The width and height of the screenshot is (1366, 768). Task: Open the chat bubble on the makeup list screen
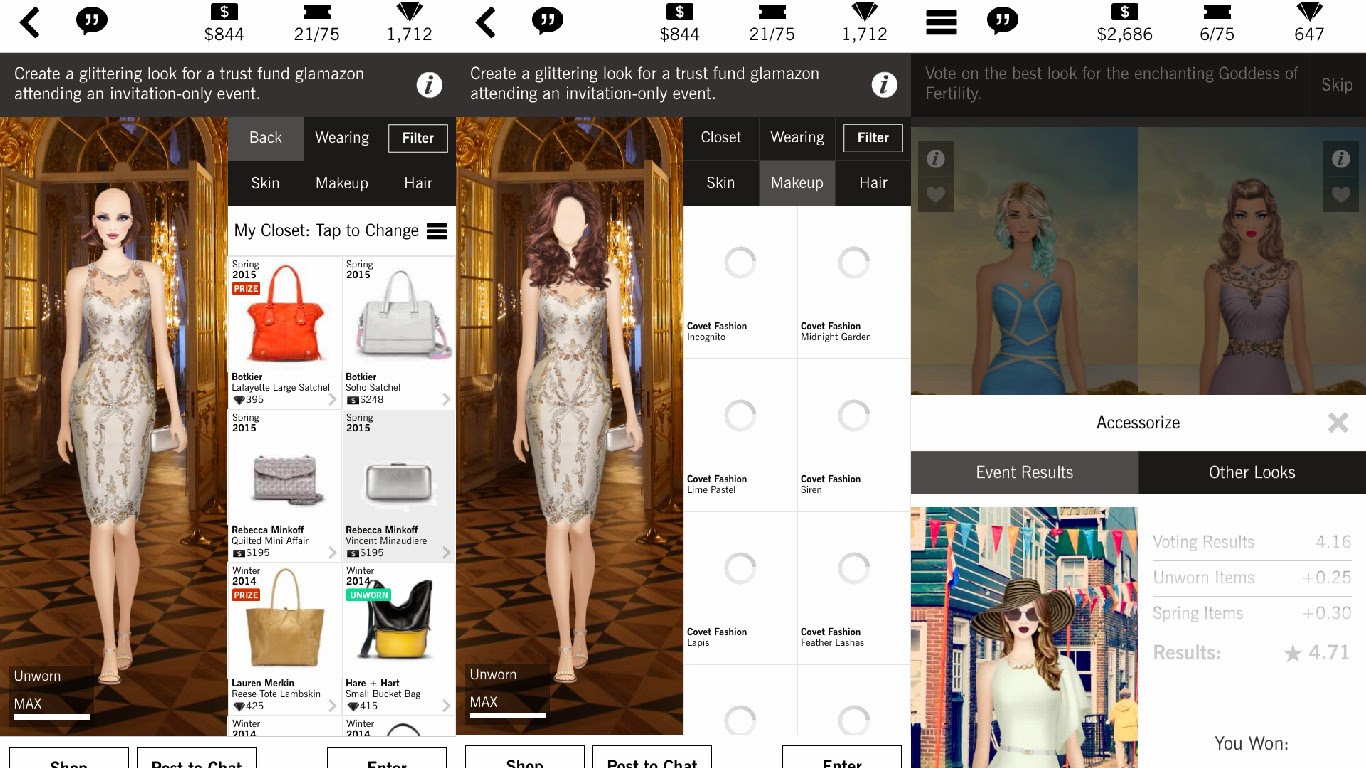tap(547, 20)
